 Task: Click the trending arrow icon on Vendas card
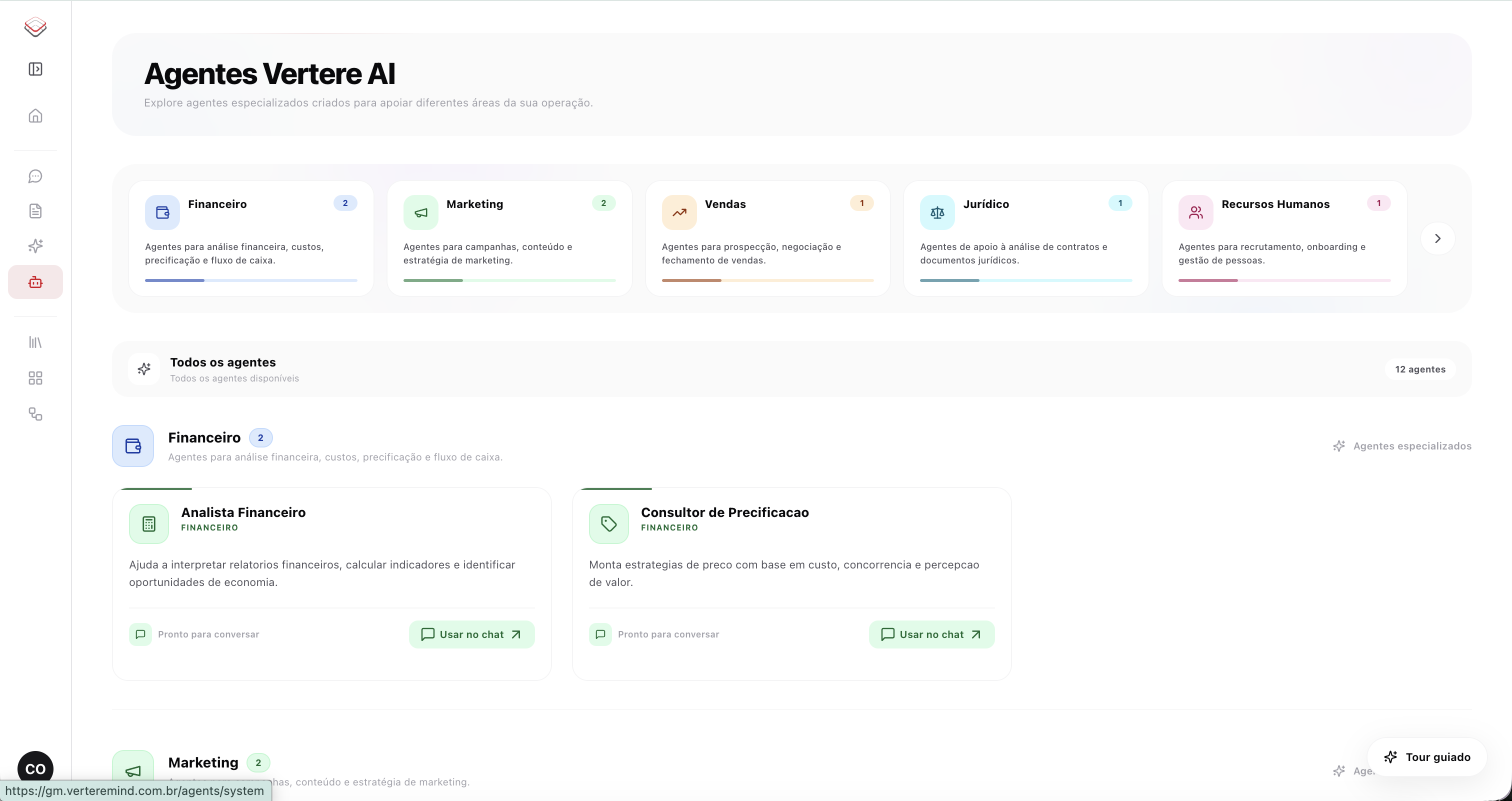(x=679, y=212)
